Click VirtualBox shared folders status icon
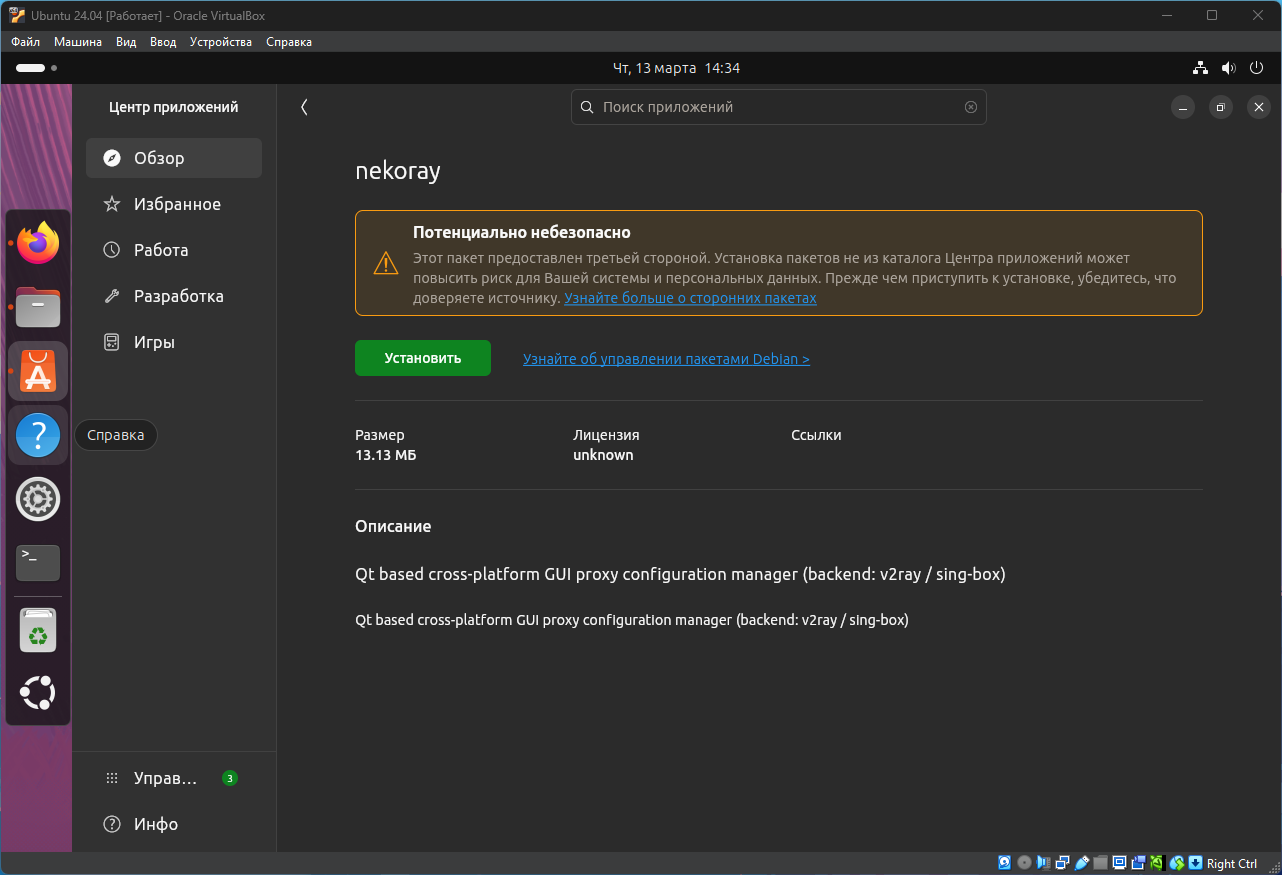This screenshot has height=875, width=1282. pos(1100,863)
